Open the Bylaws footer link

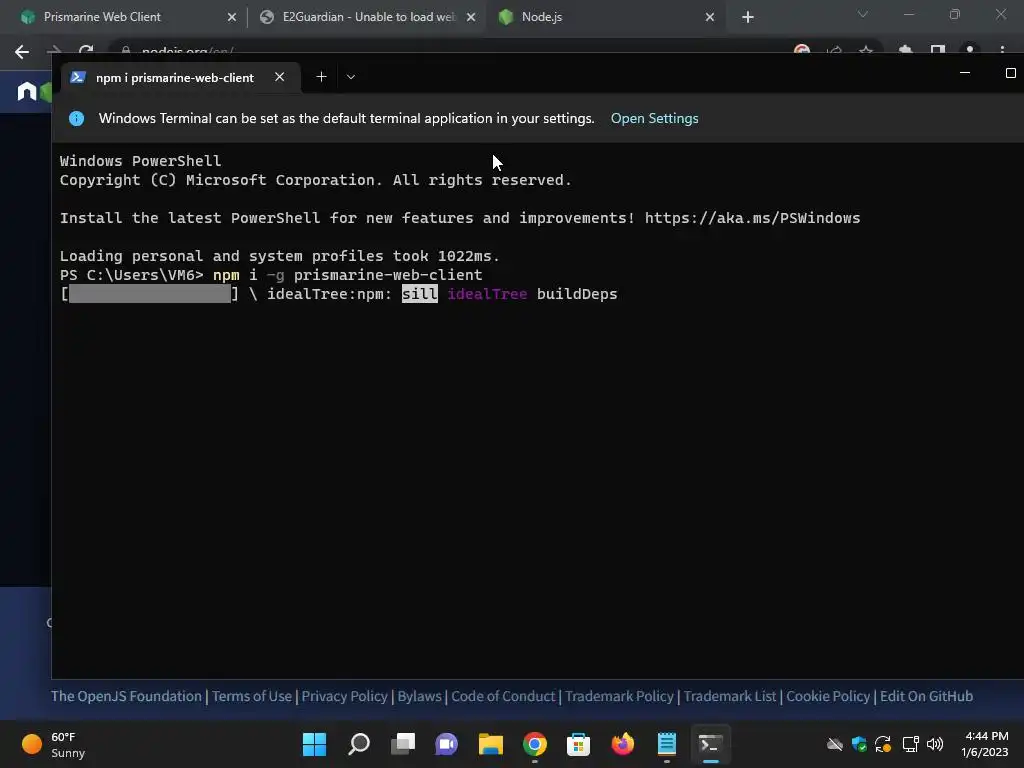pos(419,696)
